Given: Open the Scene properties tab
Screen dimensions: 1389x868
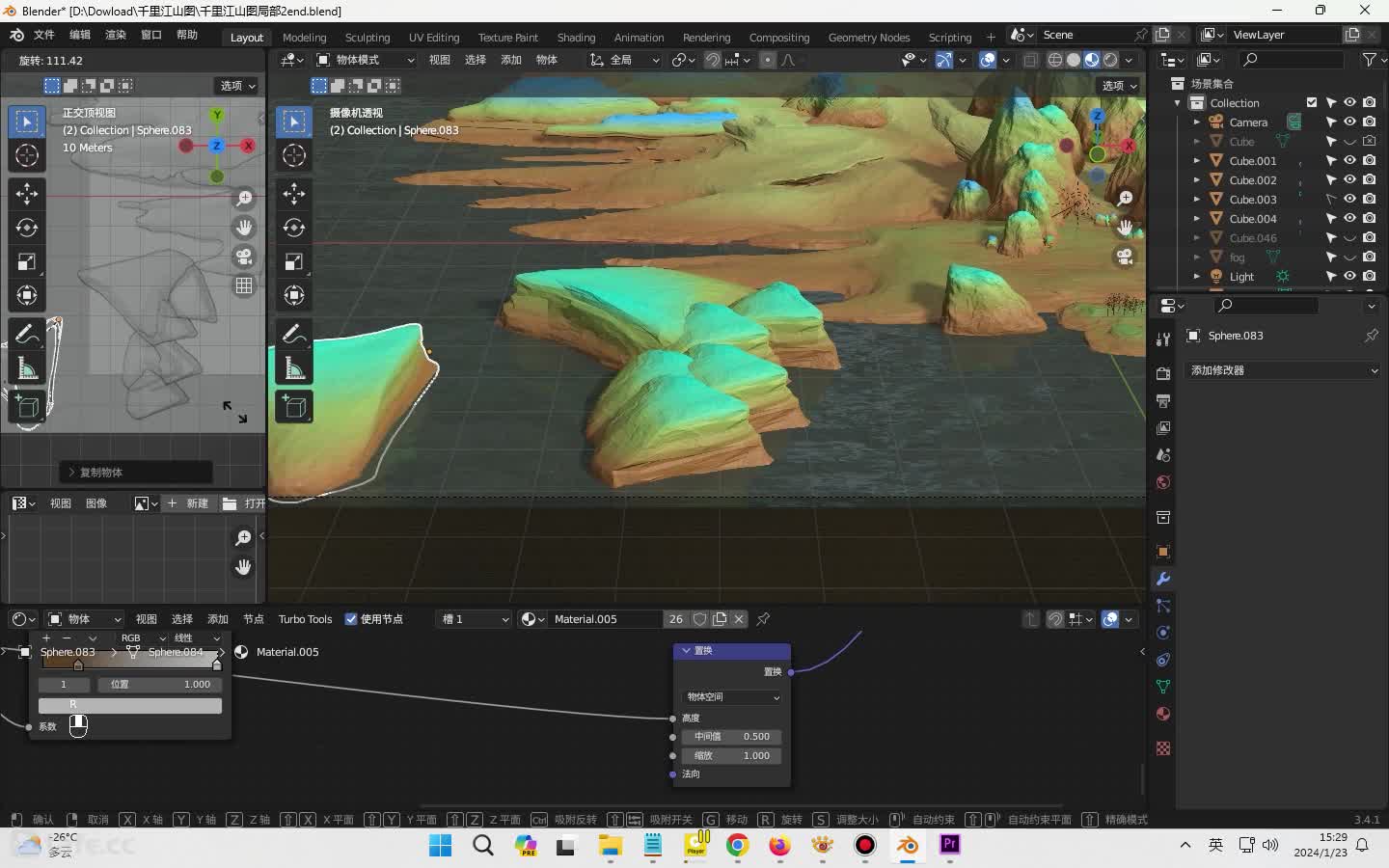Looking at the screenshot, I should pyautogui.click(x=1163, y=454).
